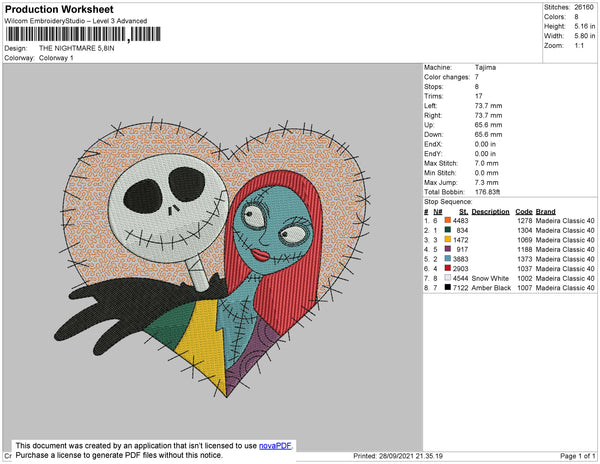Click stitch count 2903 in stop 6
This screenshot has width=600, height=464.
click(x=460, y=269)
